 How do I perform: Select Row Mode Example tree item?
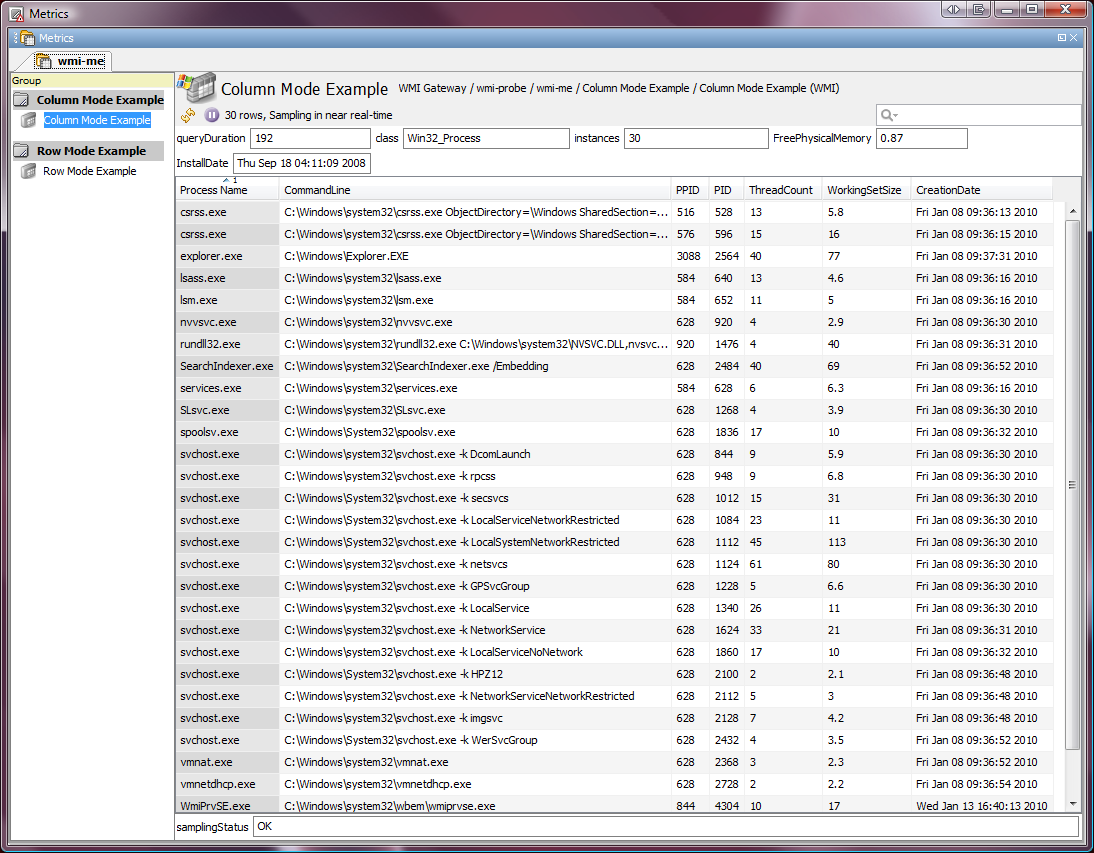coord(89,171)
